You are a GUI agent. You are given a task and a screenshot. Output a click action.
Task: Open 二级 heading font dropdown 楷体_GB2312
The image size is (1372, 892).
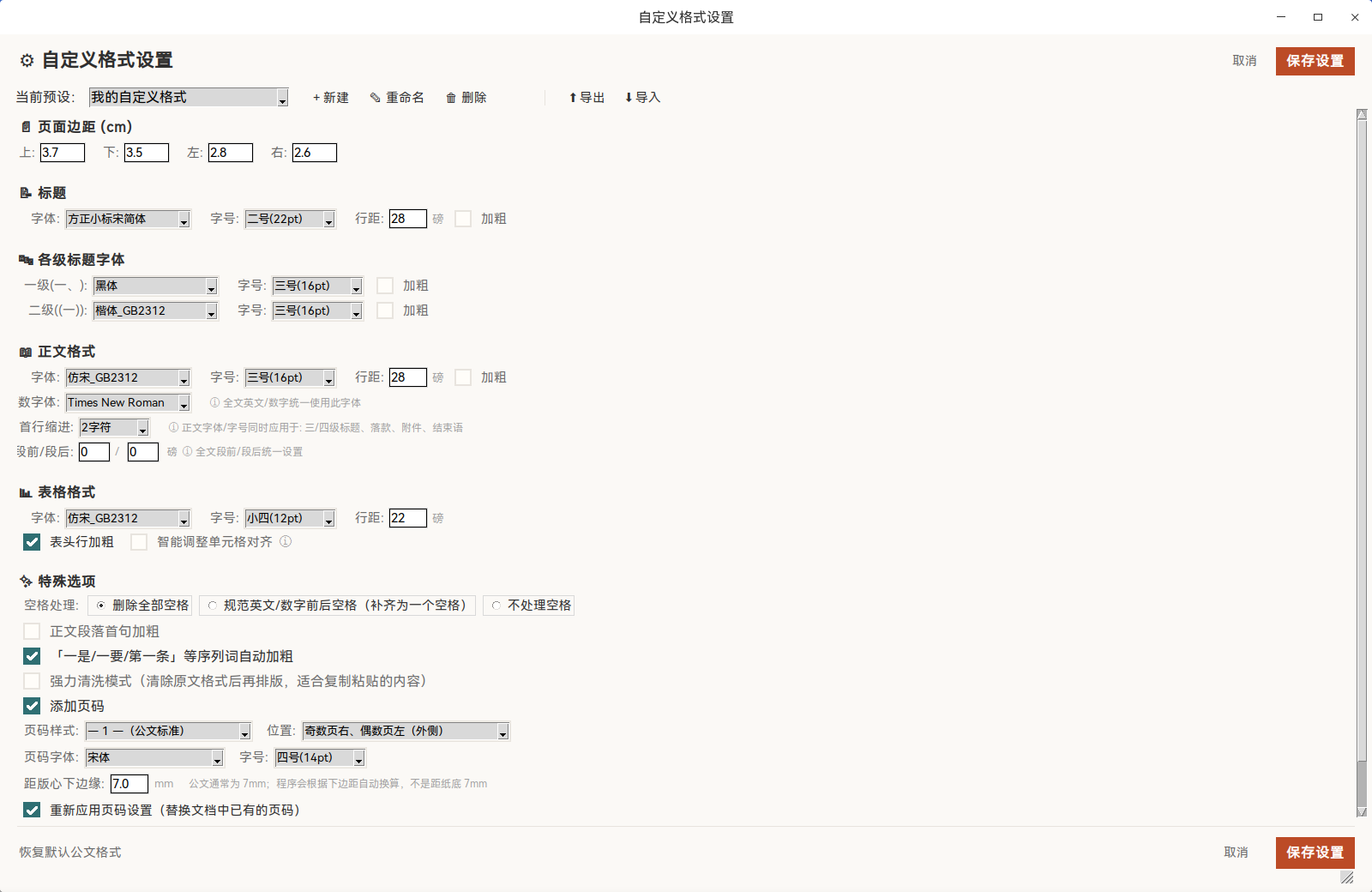coord(155,310)
